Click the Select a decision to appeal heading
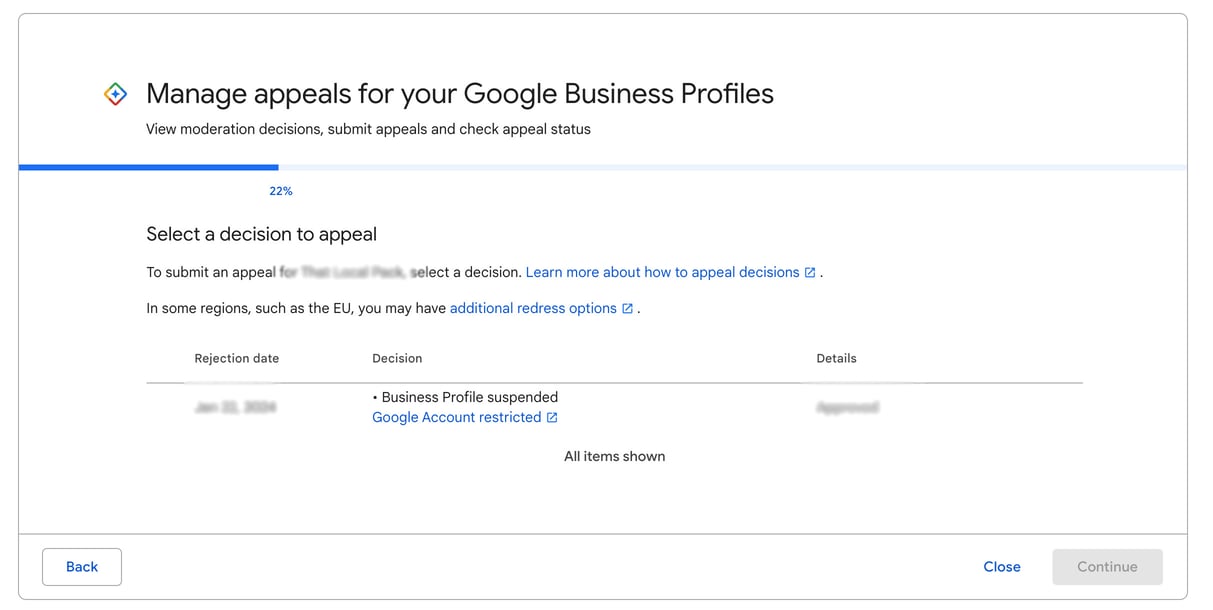The height and width of the screenshot is (610, 1213). pyautogui.click(x=261, y=234)
